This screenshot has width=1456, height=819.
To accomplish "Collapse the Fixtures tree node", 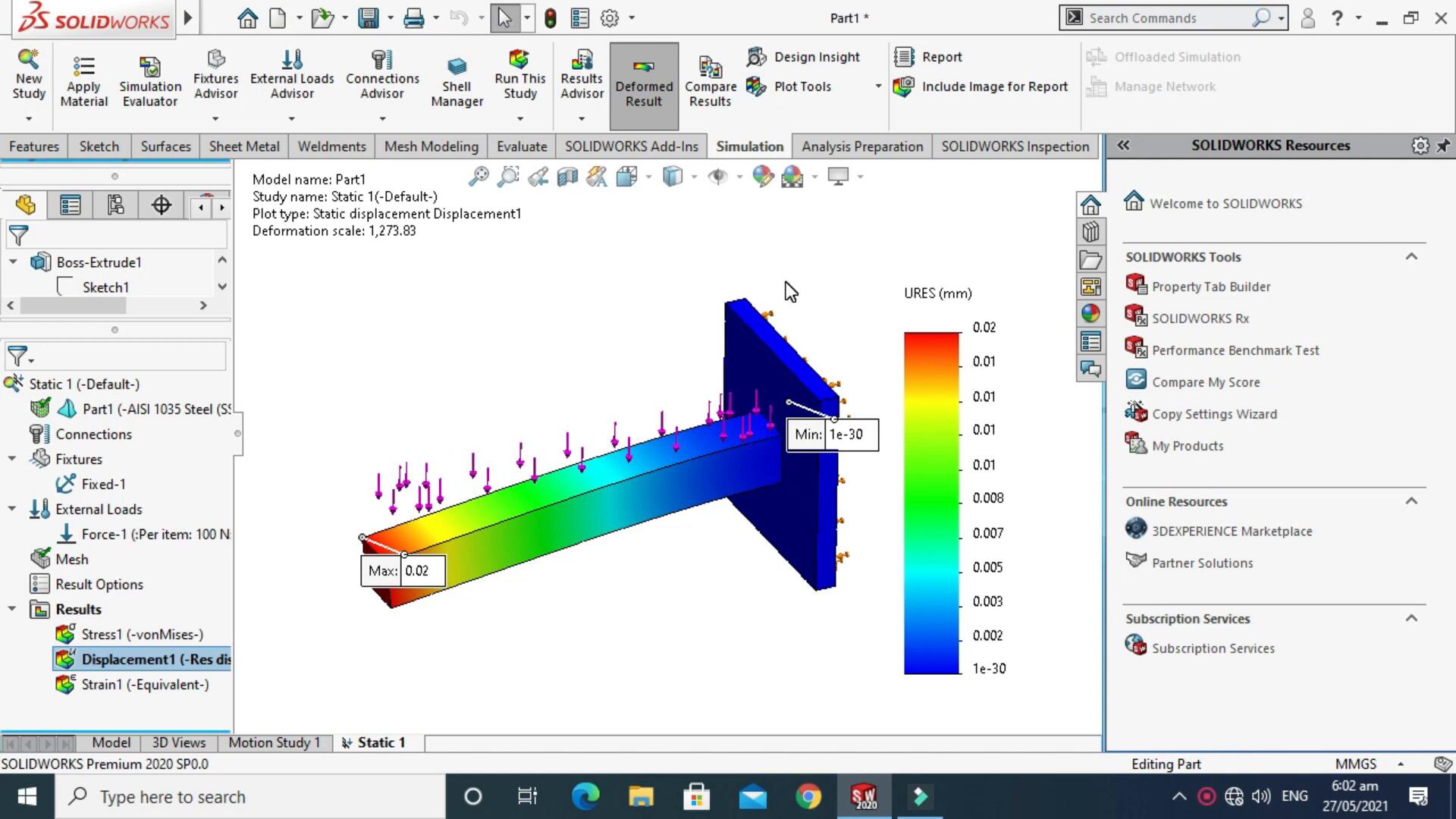I will click(12, 459).
